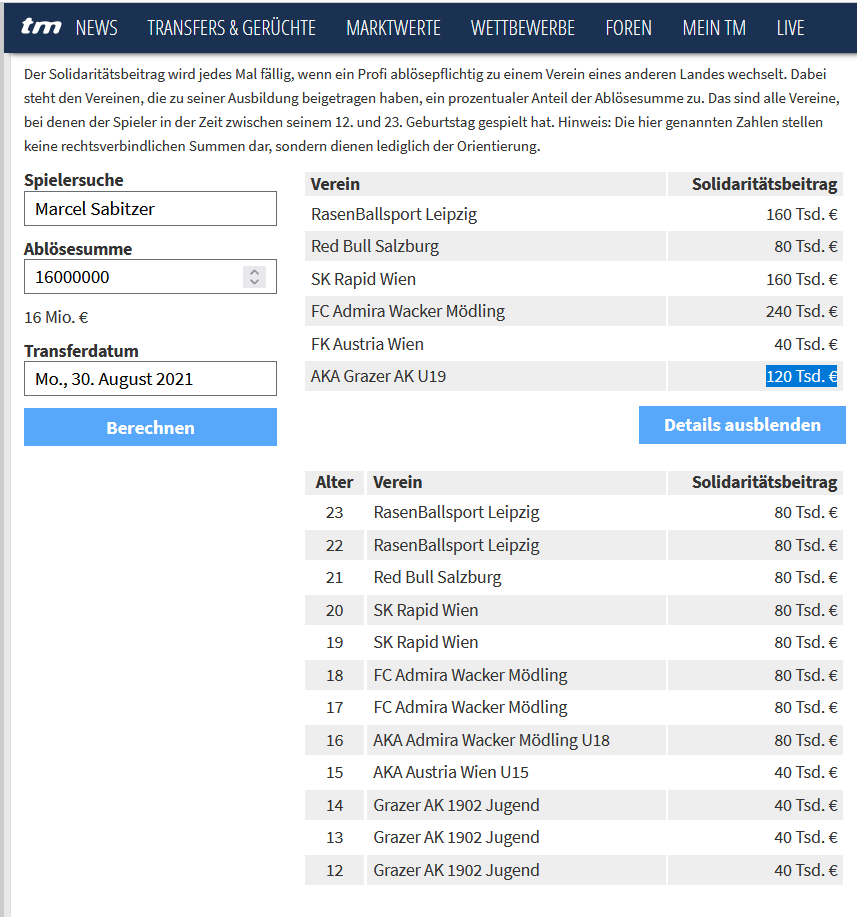Click the RasenBallsport Leipzig summary row
This screenshot has width=857, height=917.
point(574,214)
